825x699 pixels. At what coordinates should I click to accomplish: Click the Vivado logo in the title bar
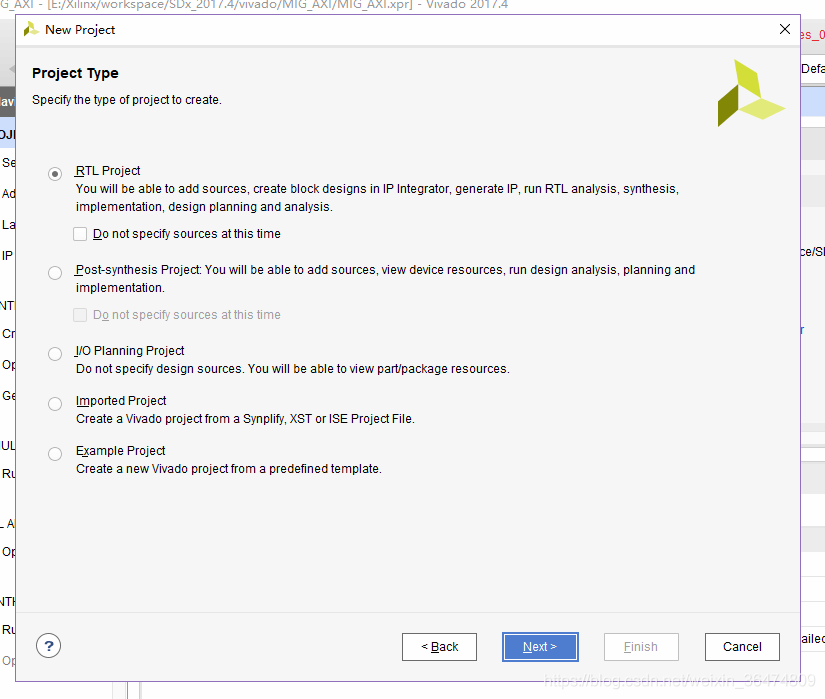click(32, 29)
